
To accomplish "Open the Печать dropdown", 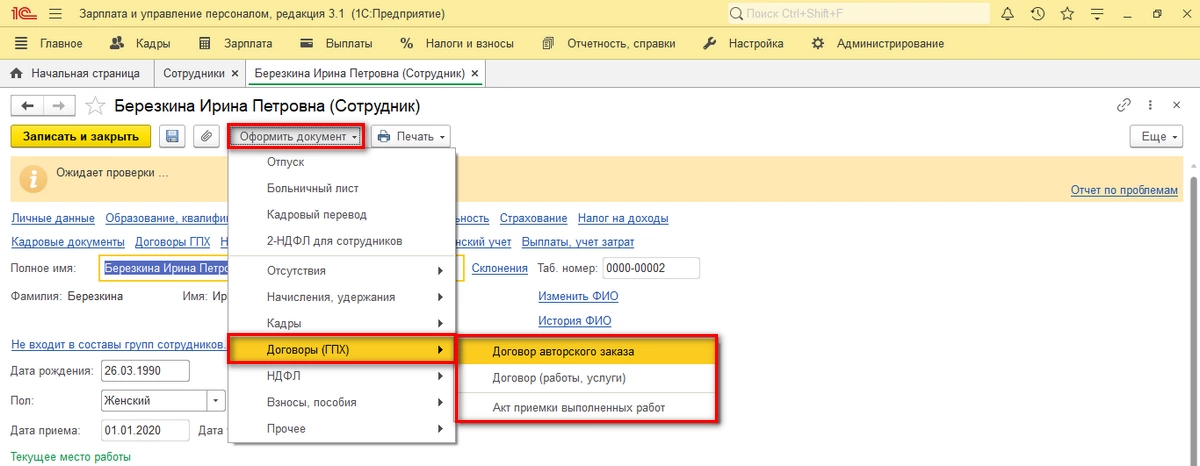I will point(411,136).
